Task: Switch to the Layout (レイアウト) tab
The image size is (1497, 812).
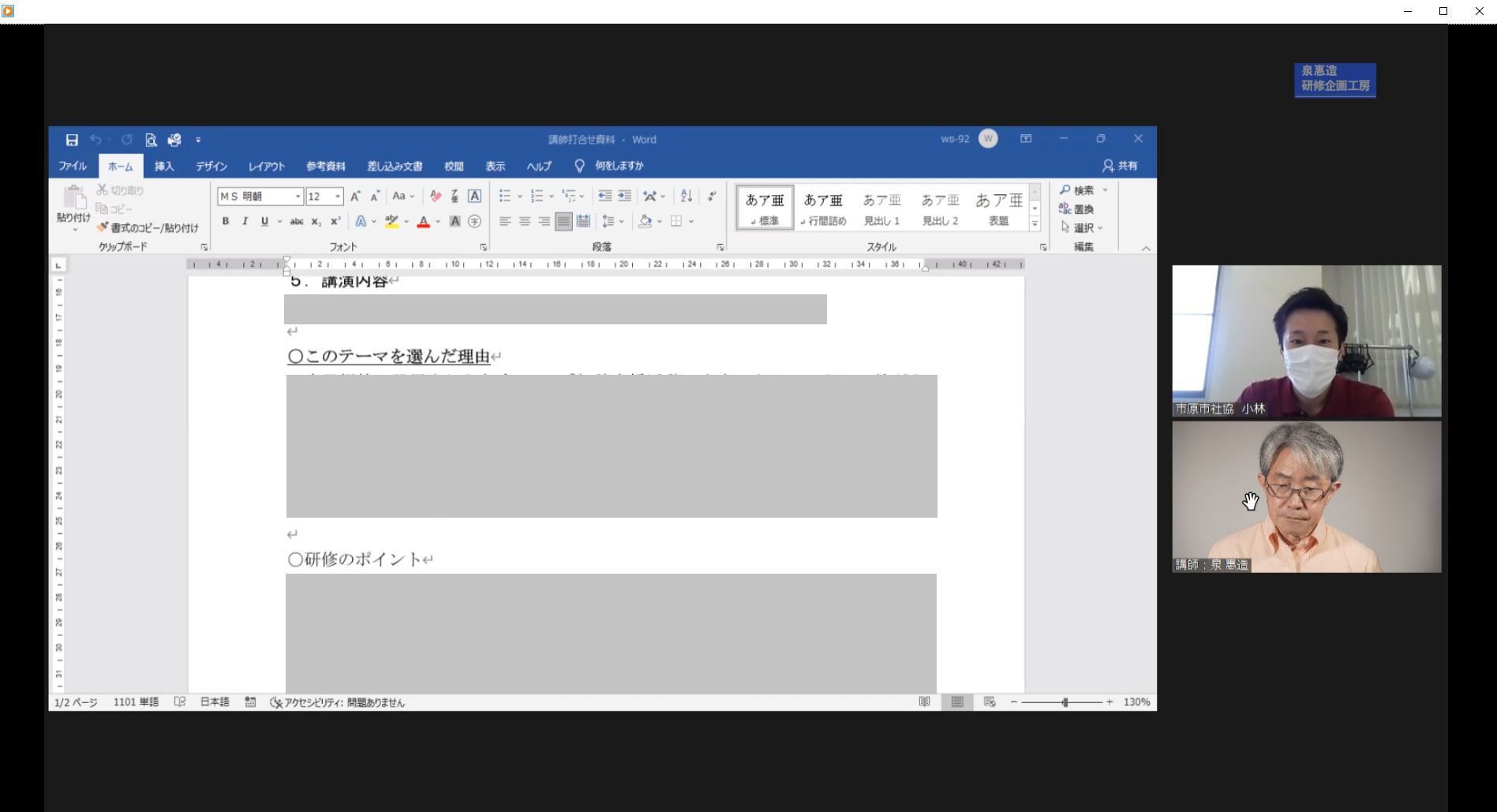Action: tap(267, 166)
